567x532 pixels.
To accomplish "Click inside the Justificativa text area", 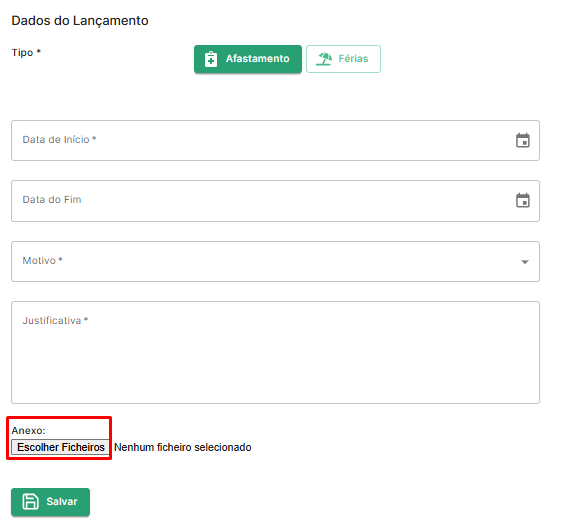I will pos(275,353).
